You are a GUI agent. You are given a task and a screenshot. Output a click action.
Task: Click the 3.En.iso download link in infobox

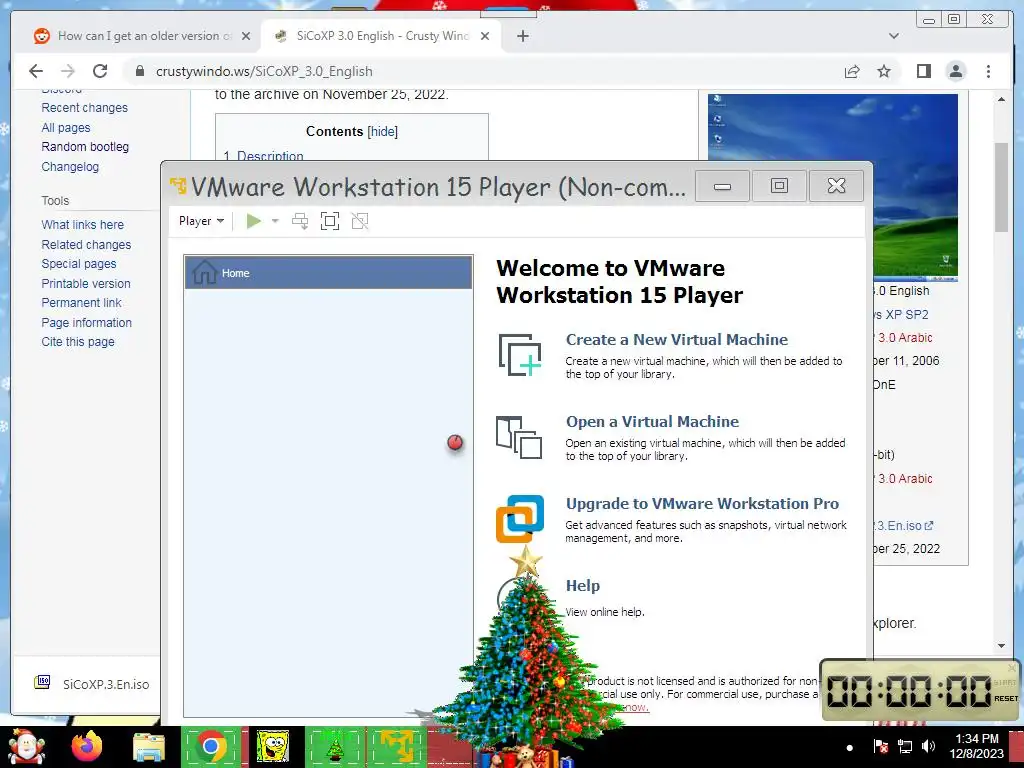pyautogui.click(x=903, y=525)
